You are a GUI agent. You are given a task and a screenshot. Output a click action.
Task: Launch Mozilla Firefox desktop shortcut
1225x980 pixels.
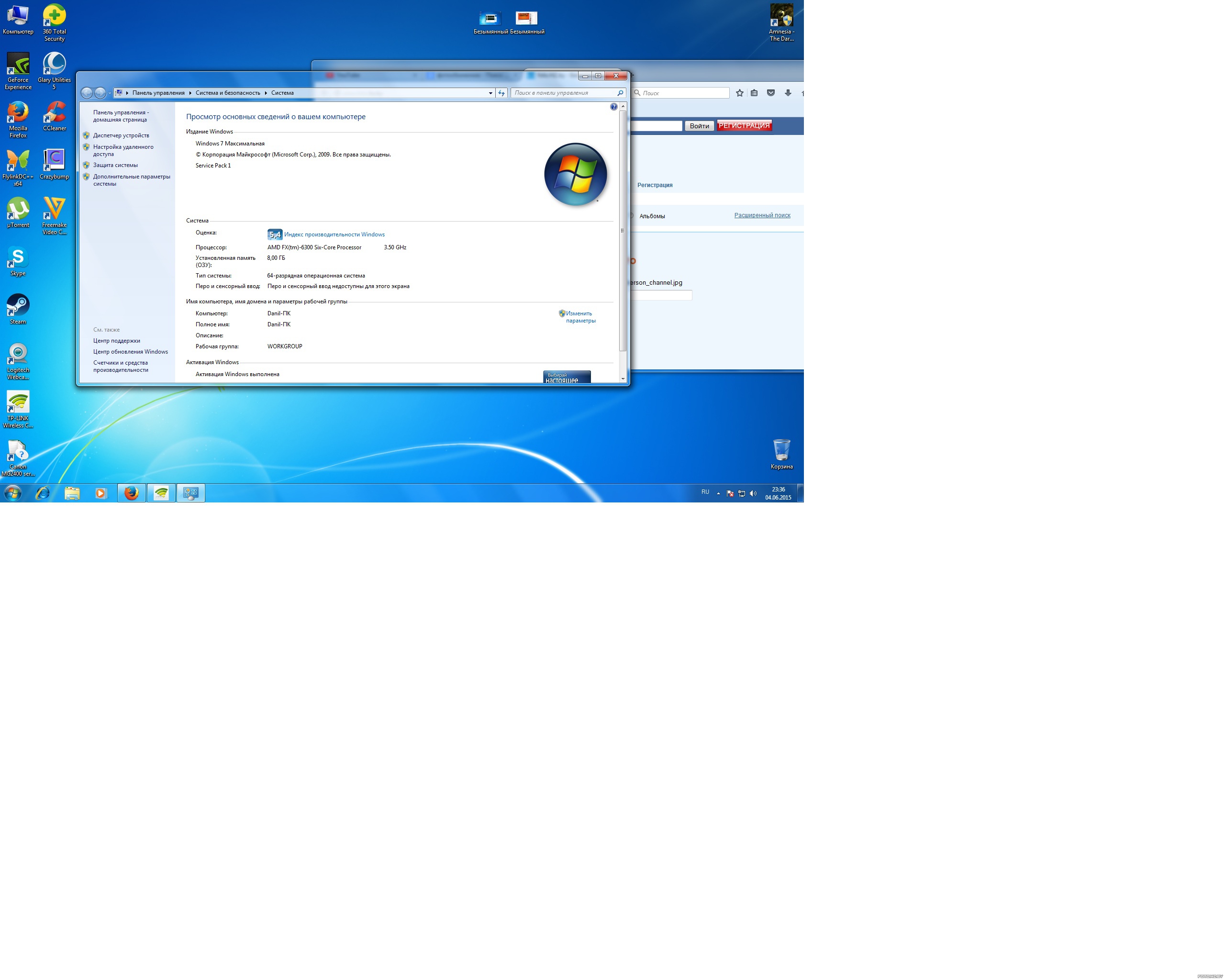point(18,119)
